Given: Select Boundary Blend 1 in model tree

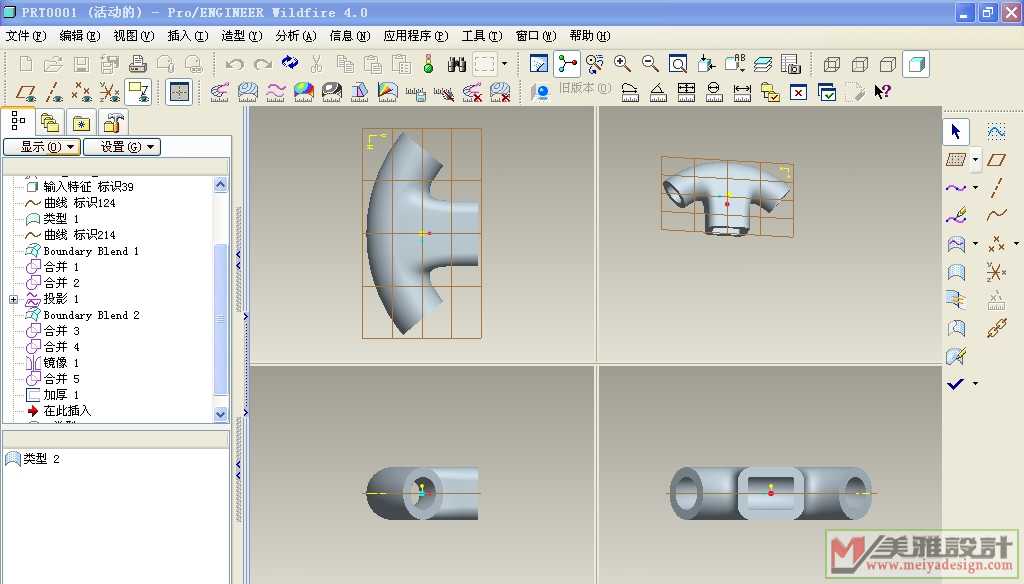Looking at the screenshot, I should tap(91, 251).
